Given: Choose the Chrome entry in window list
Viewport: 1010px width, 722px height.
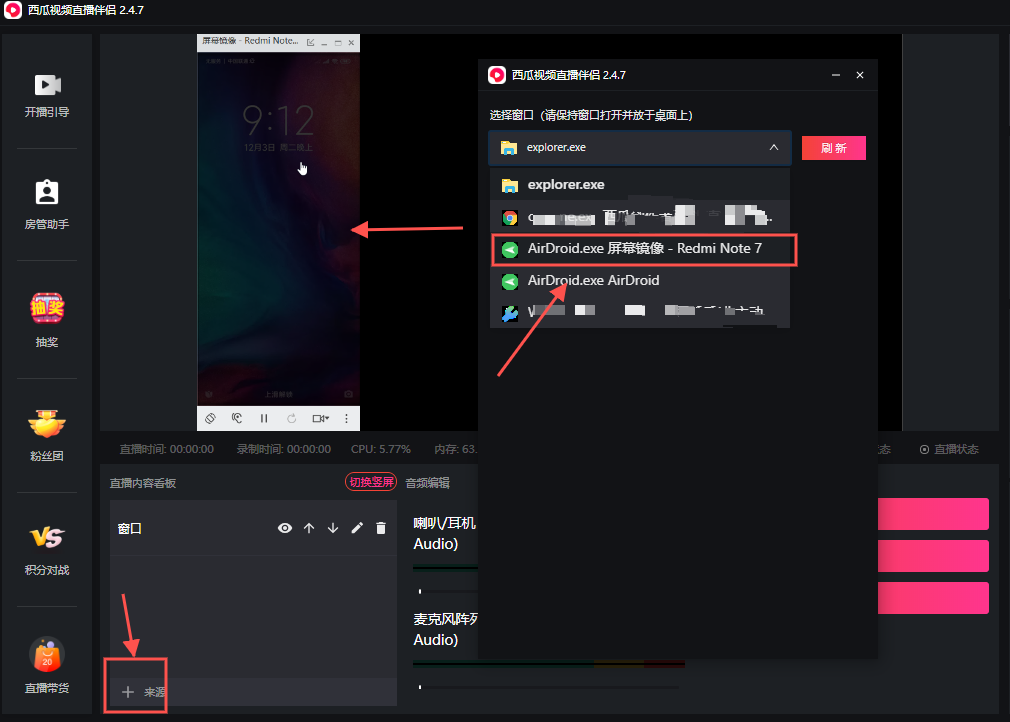Looking at the screenshot, I should tap(640, 217).
